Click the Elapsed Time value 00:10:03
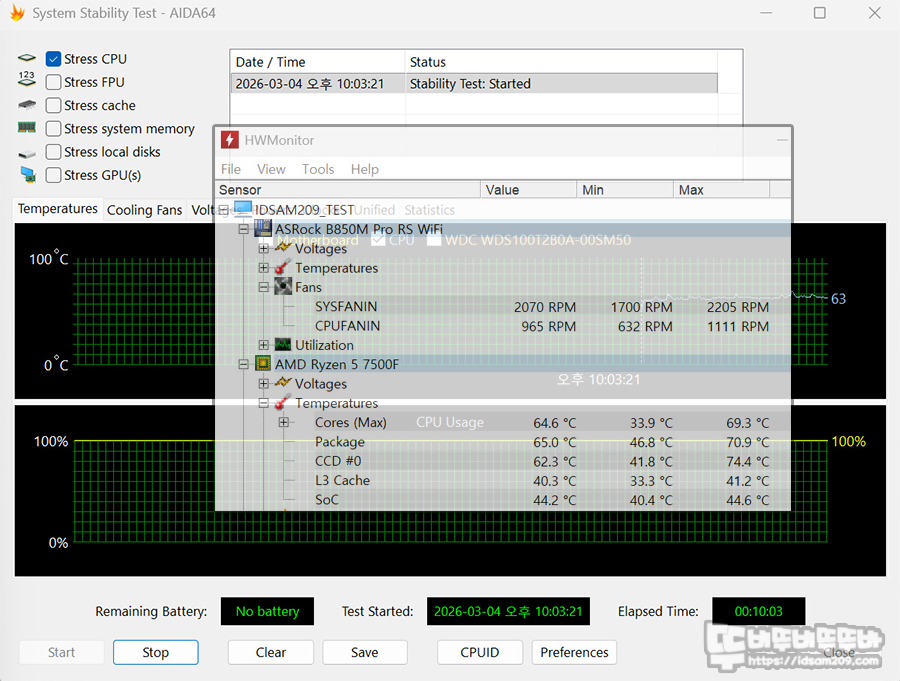The image size is (900, 681). [x=758, y=611]
